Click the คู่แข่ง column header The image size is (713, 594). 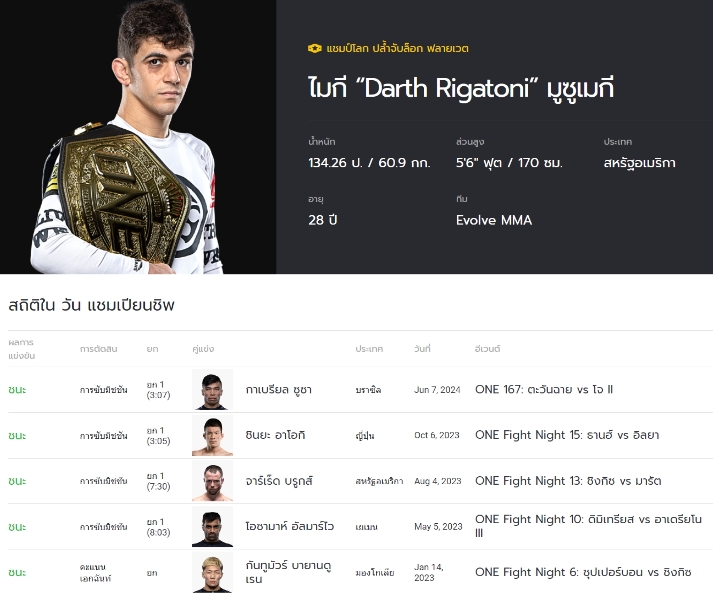(203, 349)
